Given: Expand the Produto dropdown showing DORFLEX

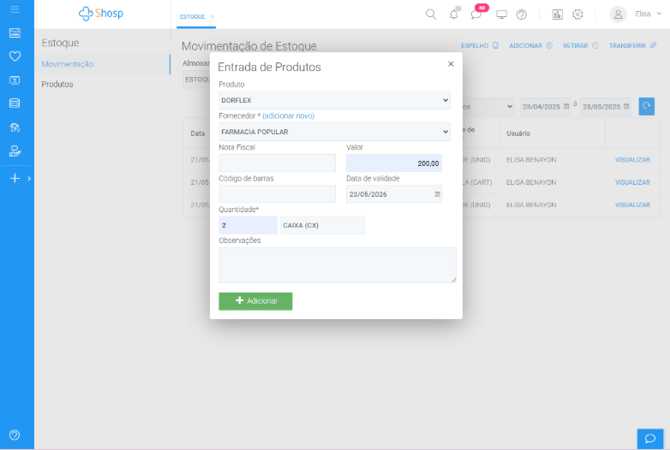Looking at the screenshot, I should pos(334,101).
